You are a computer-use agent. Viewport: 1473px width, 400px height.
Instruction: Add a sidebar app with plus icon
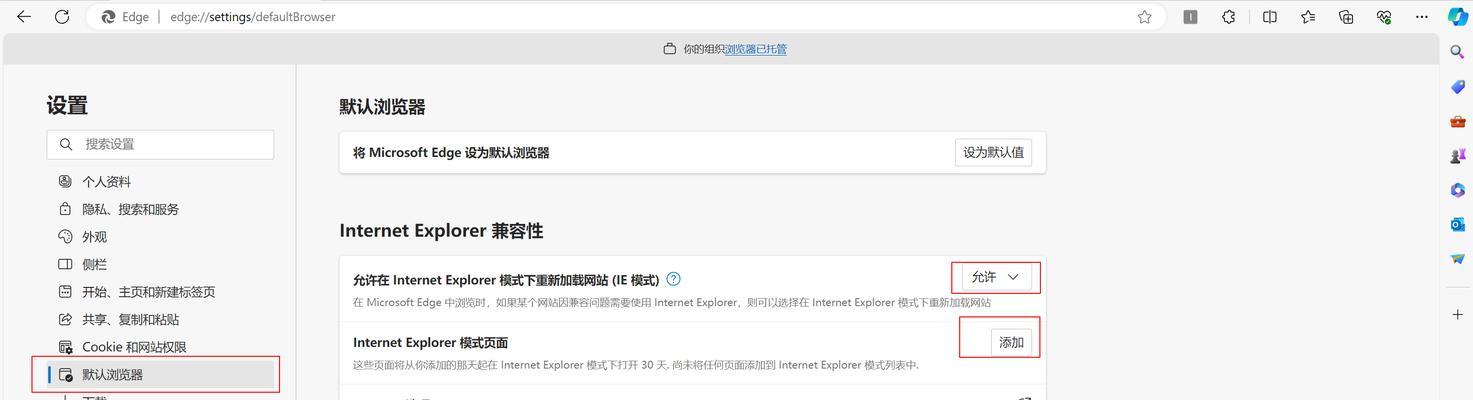pyautogui.click(x=1458, y=314)
